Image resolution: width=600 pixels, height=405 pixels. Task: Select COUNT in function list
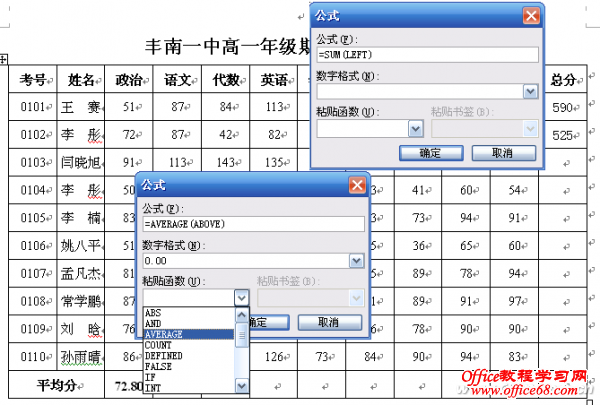click(189, 345)
